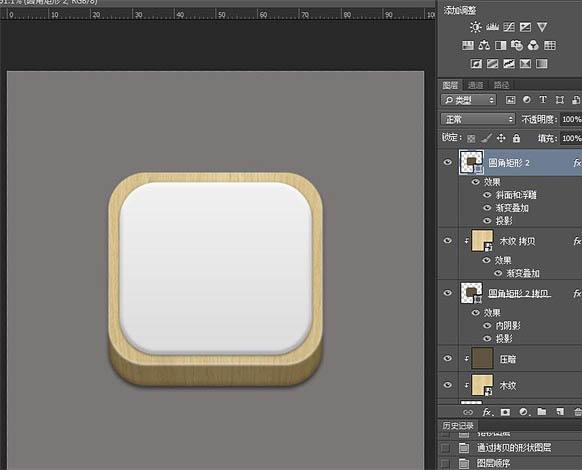Viewport: 582px width, 470px height.
Task: Filter layers by type (T) icon
Action: click(543, 99)
